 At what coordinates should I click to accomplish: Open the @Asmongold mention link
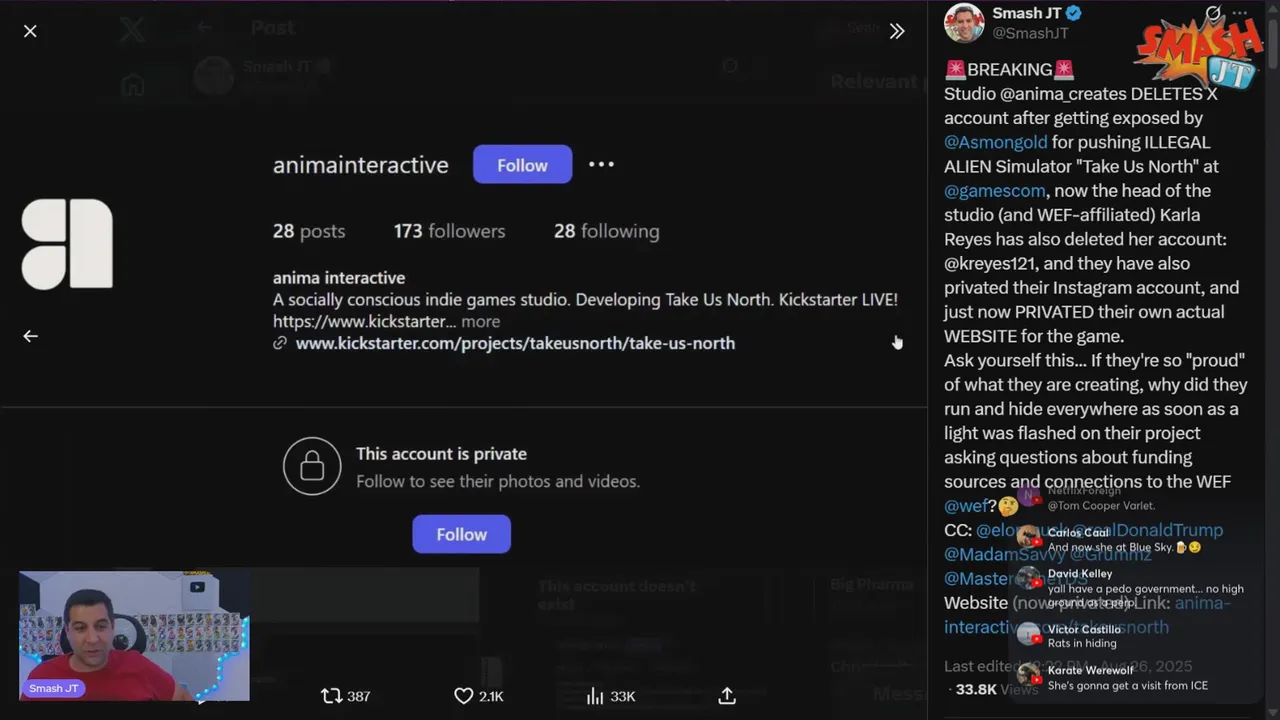pos(995,142)
